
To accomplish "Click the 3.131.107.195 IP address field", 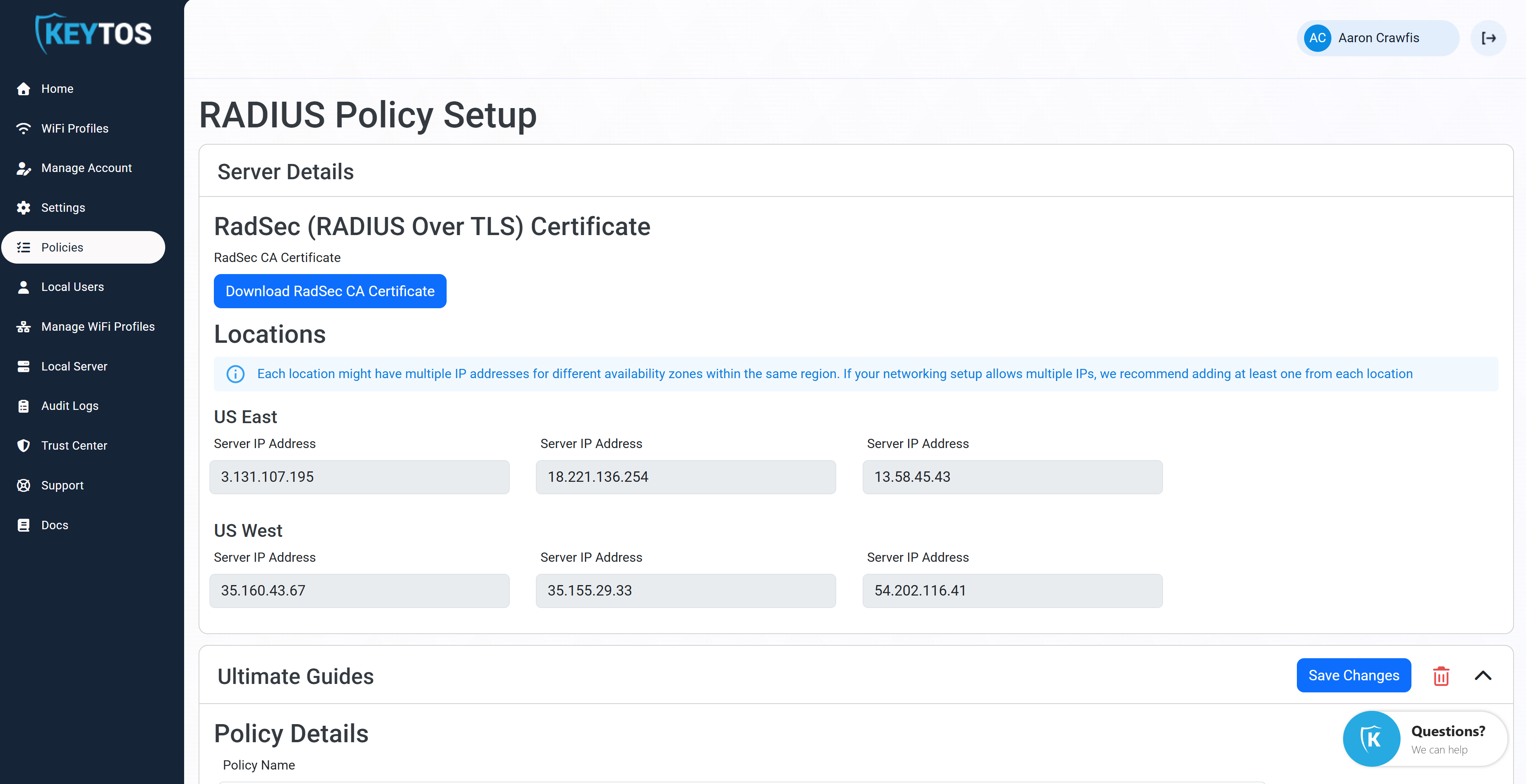I will [359, 477].
